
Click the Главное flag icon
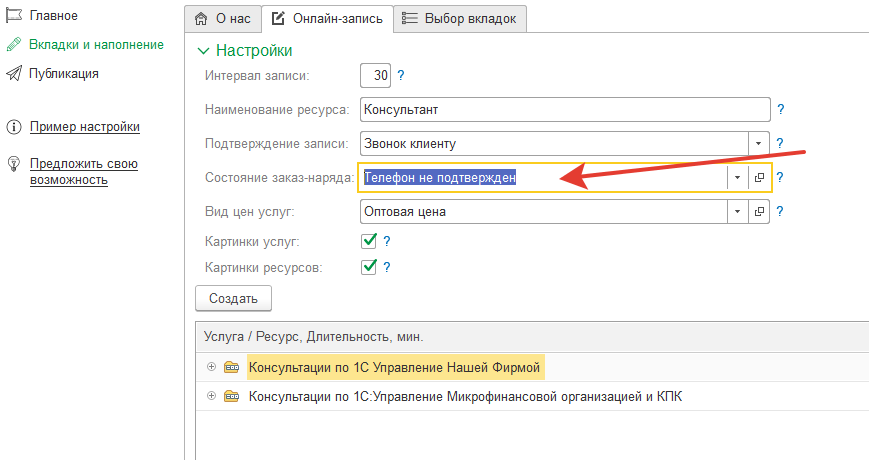14,16
